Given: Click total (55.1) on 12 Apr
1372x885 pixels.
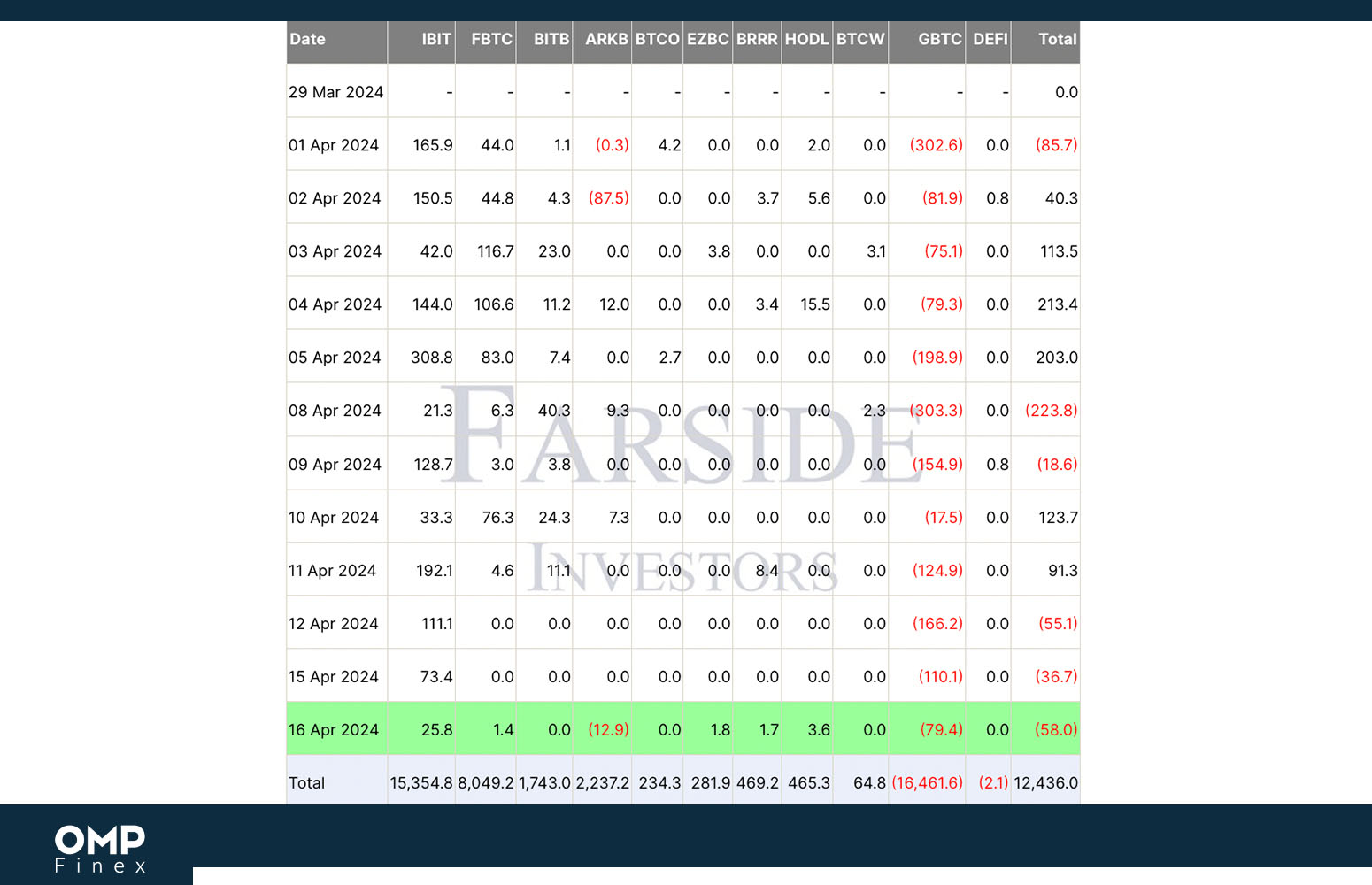Looking at the screenshot, I should point(1059,624).
